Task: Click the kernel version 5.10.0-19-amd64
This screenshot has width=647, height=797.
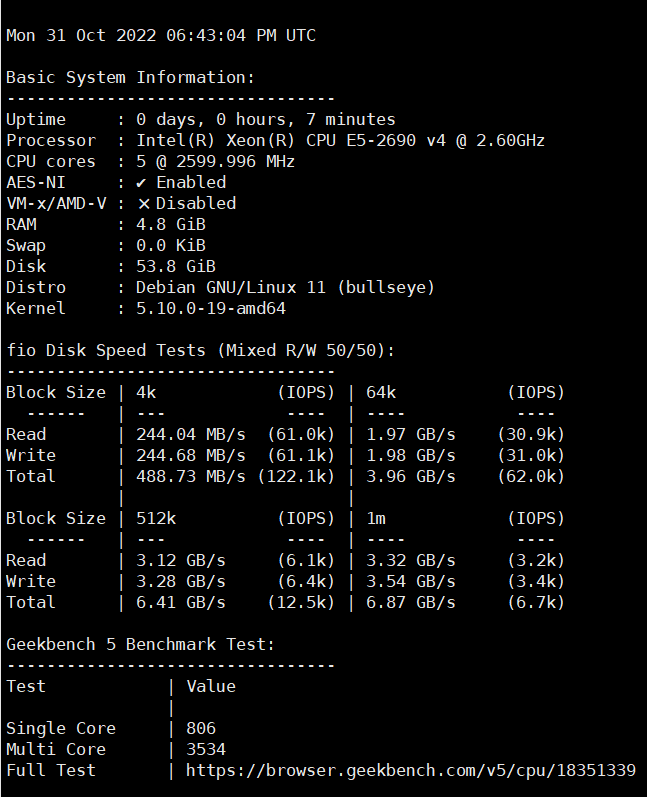Action: pos(211,308)
